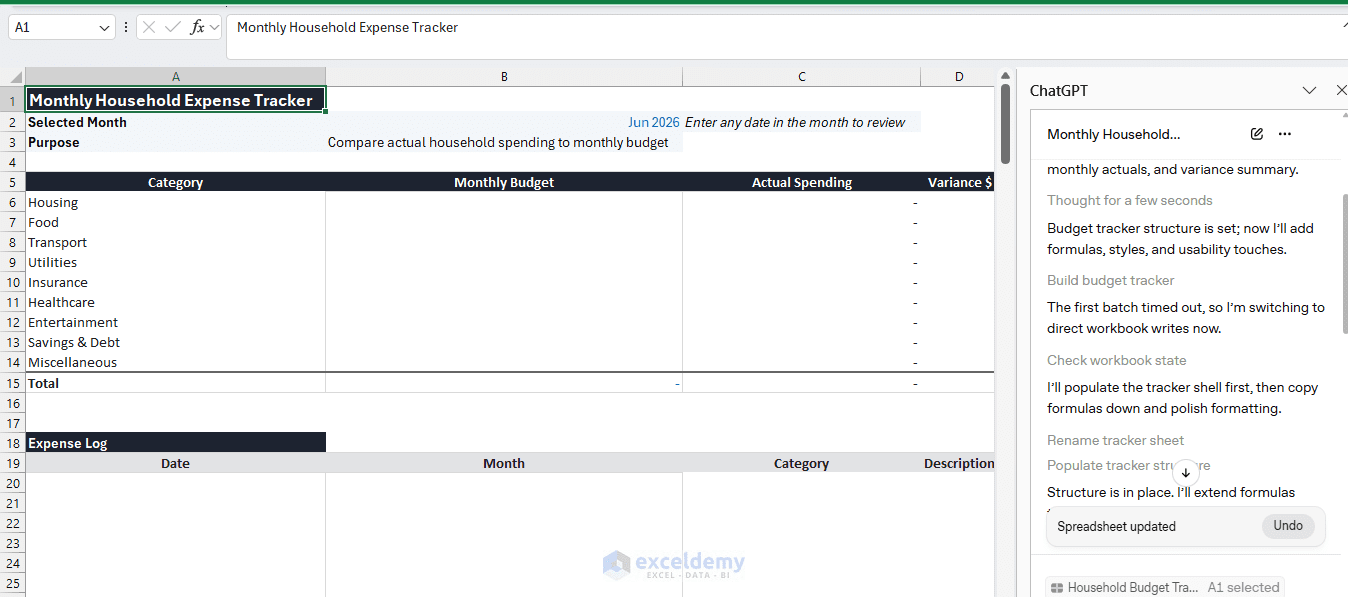Select the Utilities cell

[x=176, y=262]
